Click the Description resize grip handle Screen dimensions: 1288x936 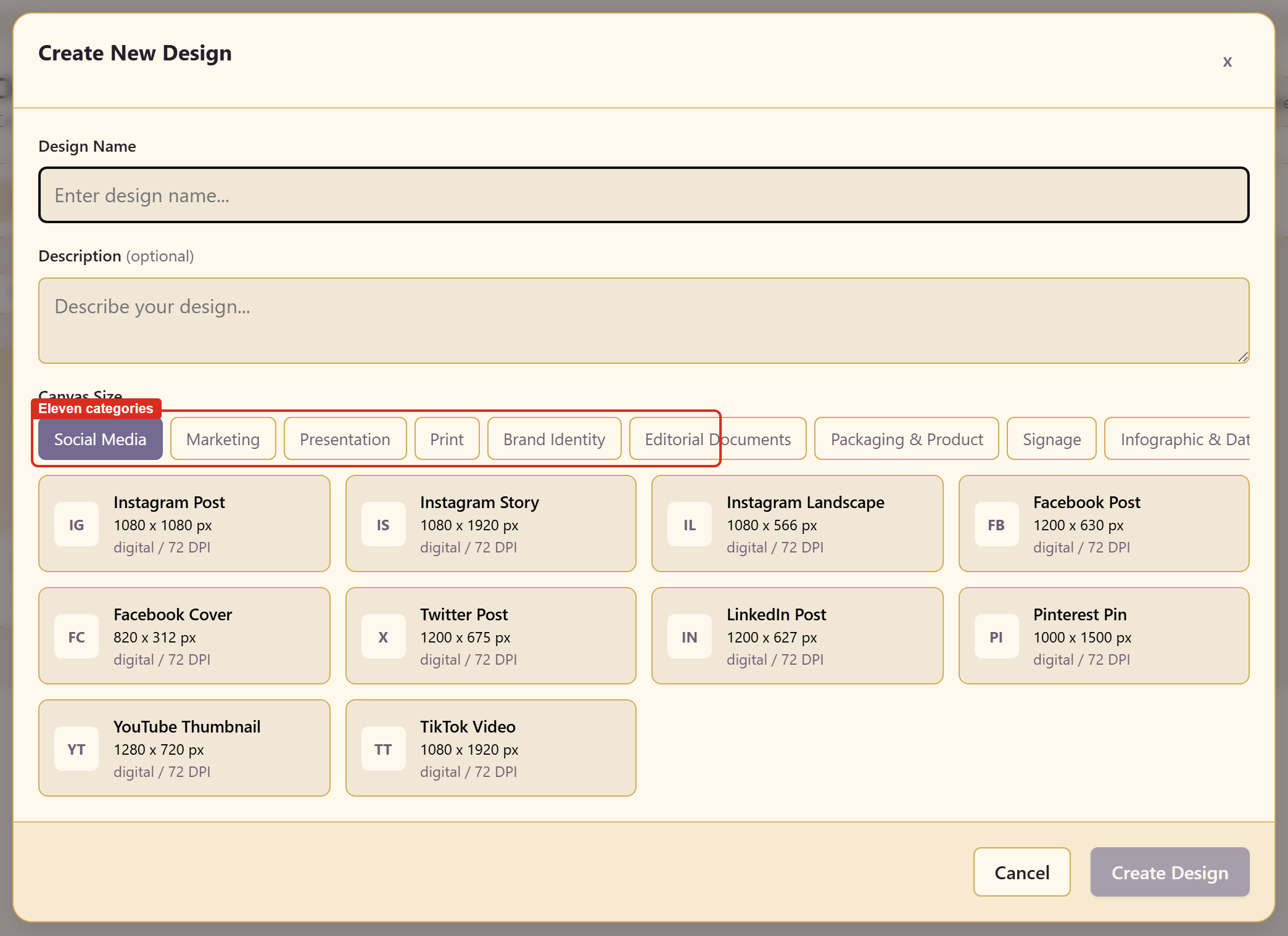coord(1243,357)
